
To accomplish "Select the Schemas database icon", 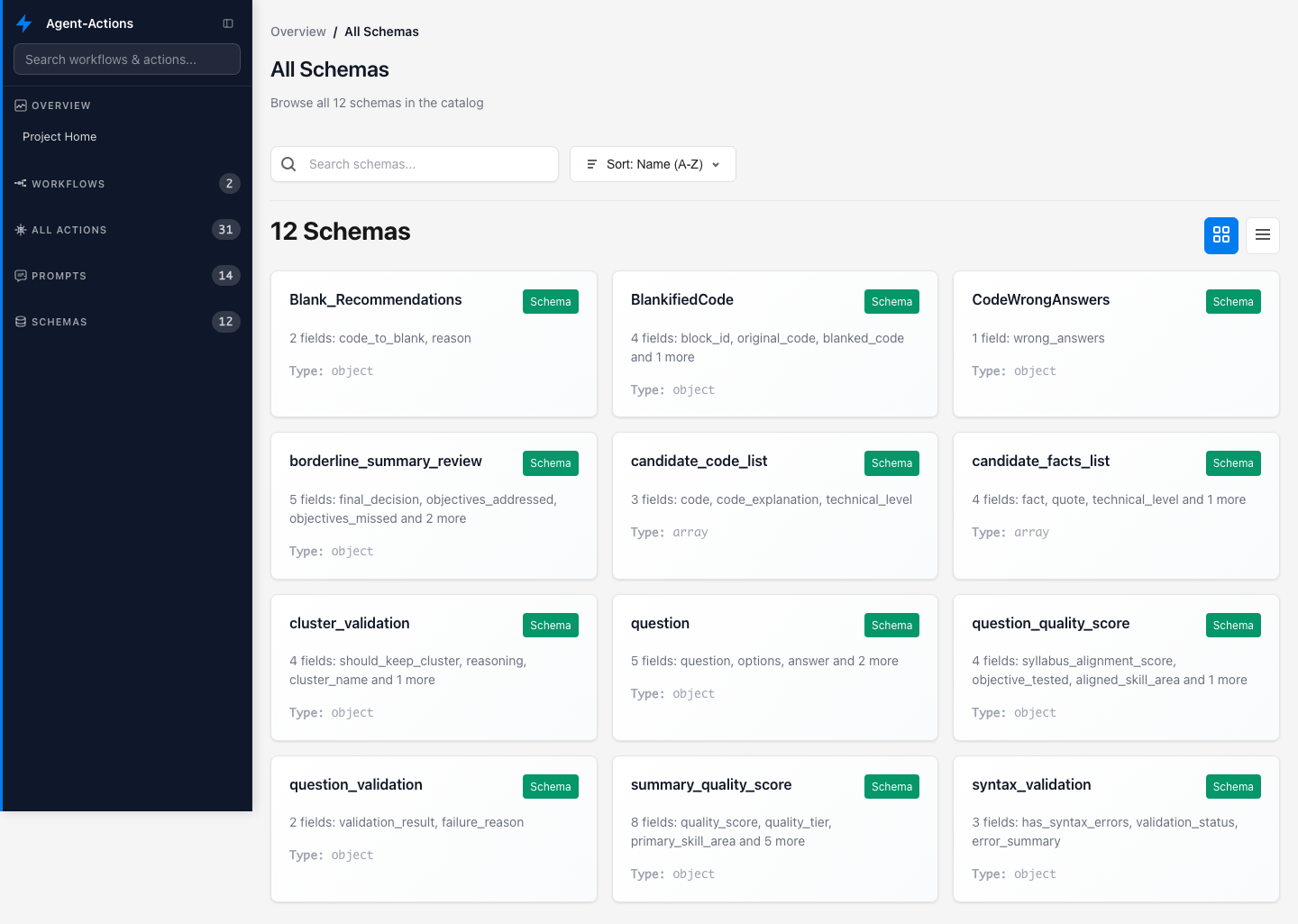I will pos(20,321).
